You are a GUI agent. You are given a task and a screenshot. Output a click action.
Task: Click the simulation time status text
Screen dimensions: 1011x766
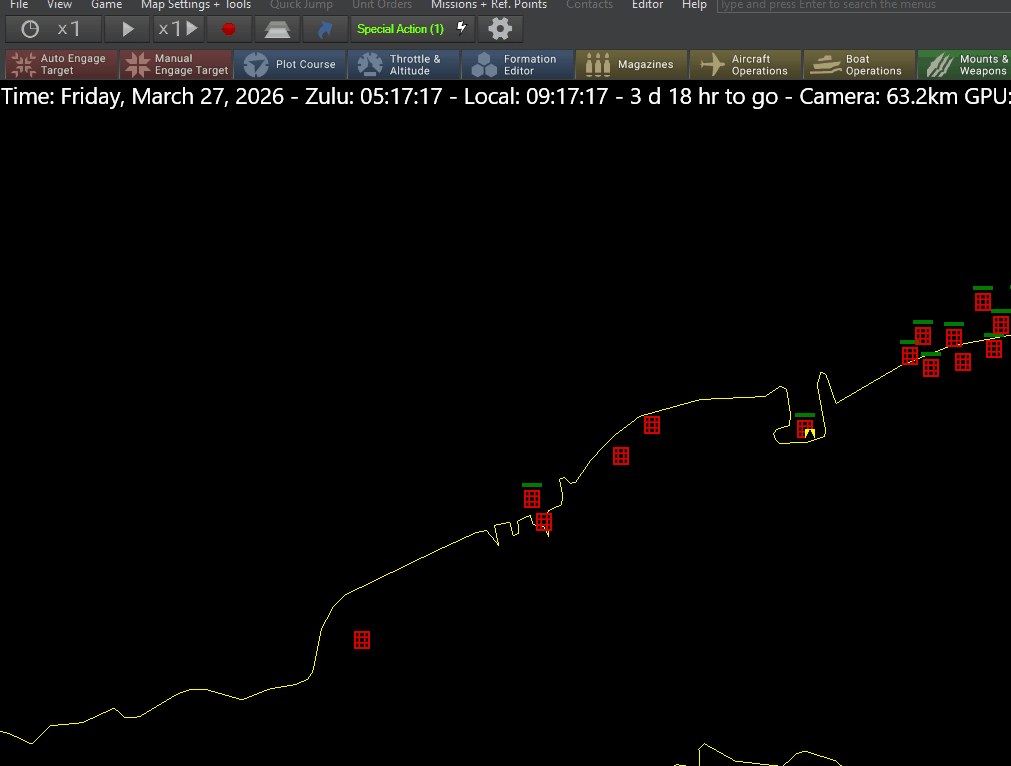point(506,97)
